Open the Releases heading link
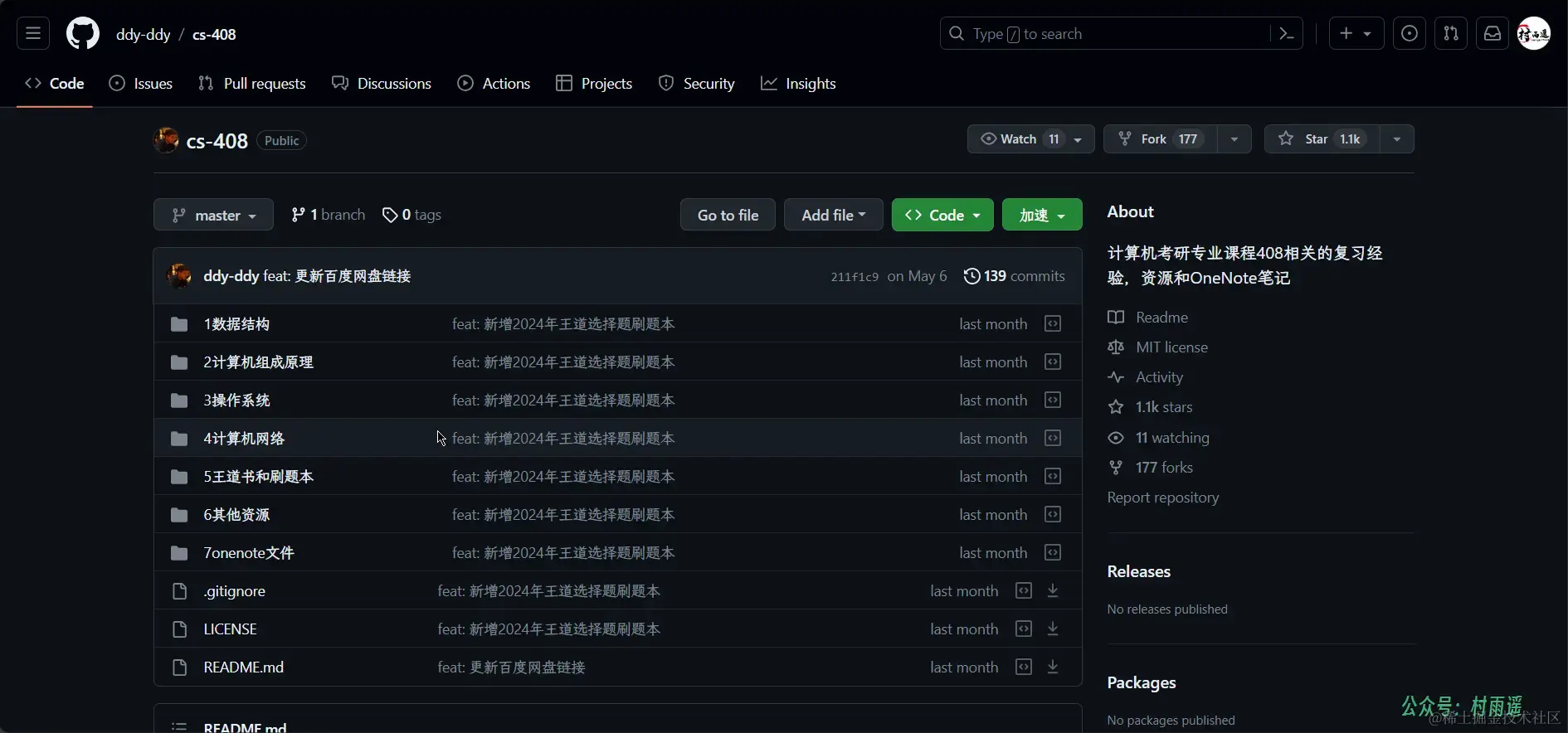 [x=1138, y=572]
